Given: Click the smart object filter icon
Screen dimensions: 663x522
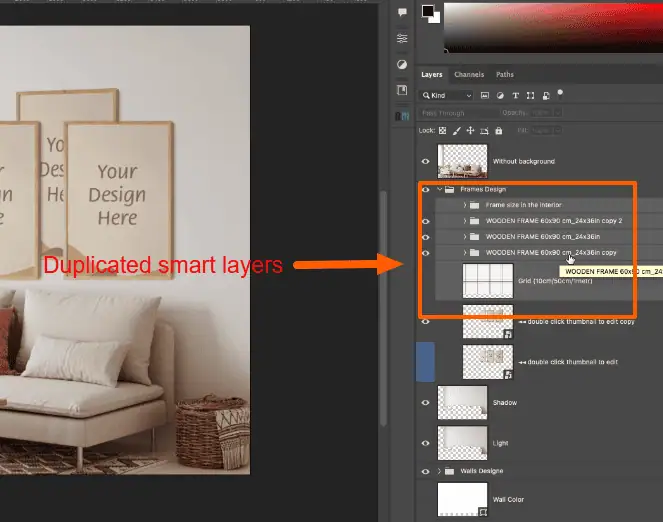Looking at the screenshot, I should (545, 95).
